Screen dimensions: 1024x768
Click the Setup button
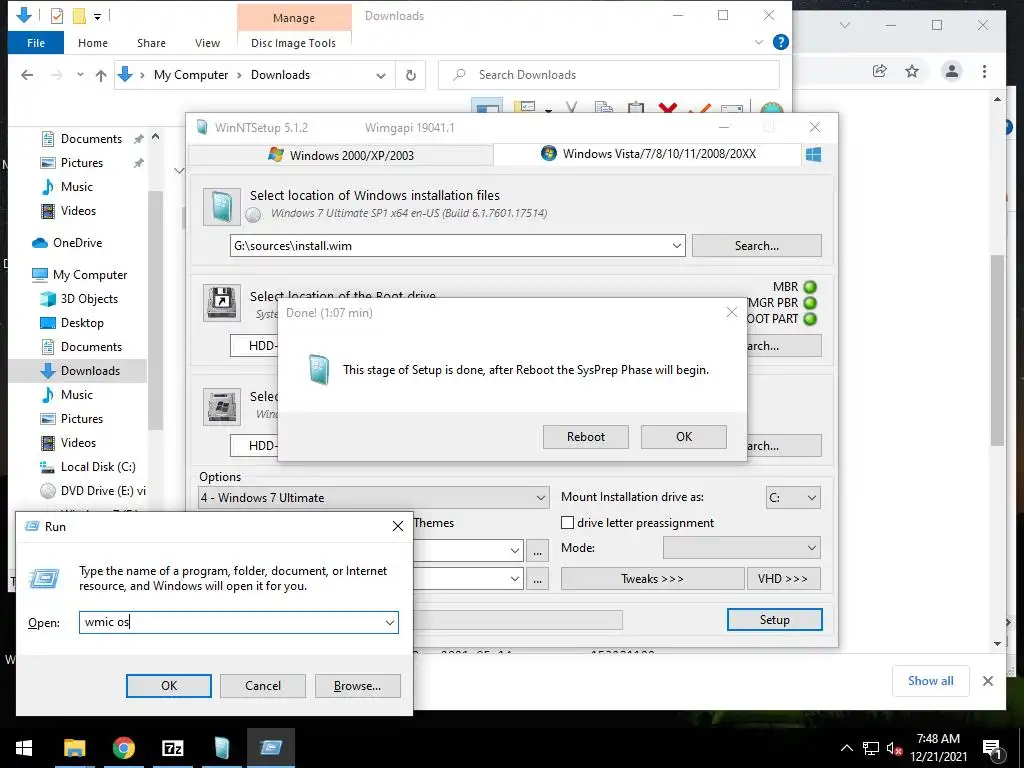(x=775, y=620)
